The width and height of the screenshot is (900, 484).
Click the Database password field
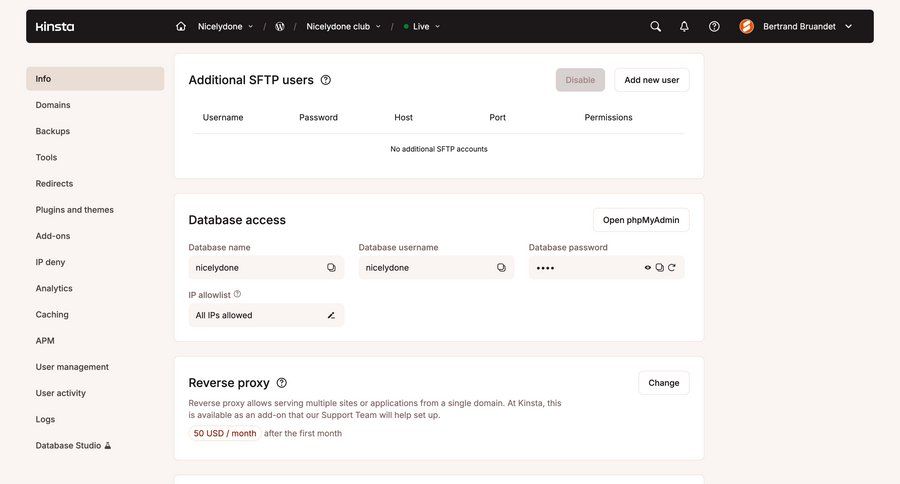pyautogui.click(x=607, y=268)
